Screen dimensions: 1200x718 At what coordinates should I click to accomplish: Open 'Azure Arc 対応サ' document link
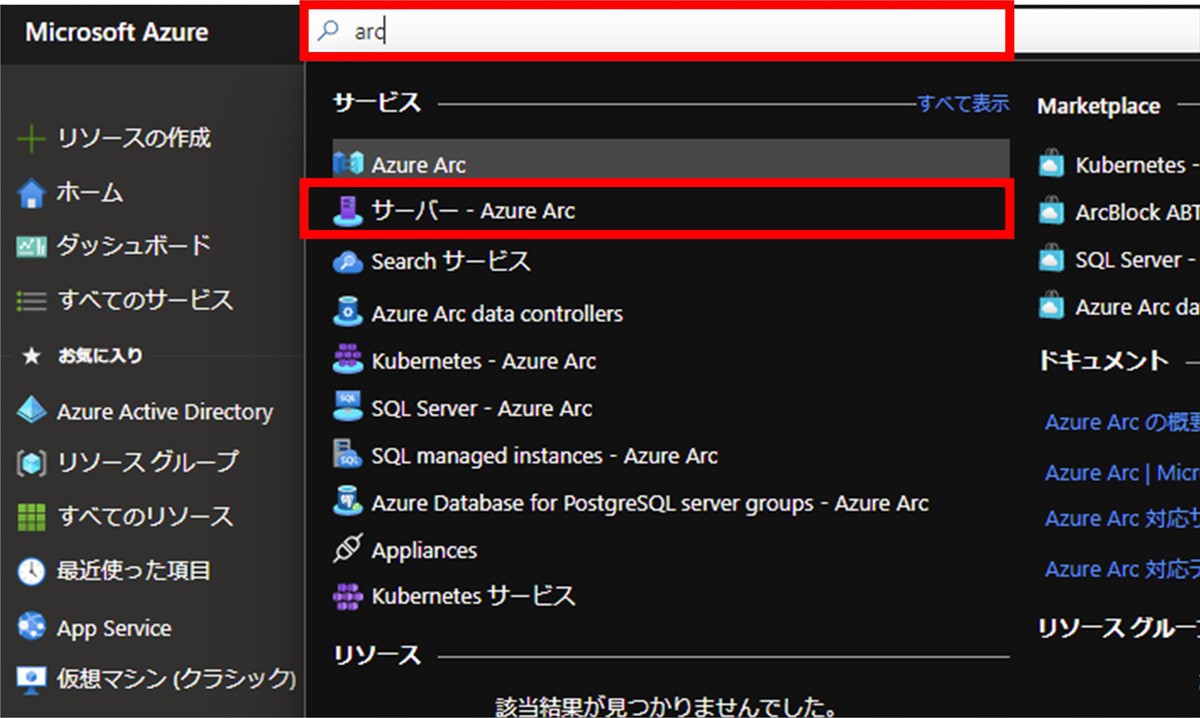click(x=1122, y=519)
